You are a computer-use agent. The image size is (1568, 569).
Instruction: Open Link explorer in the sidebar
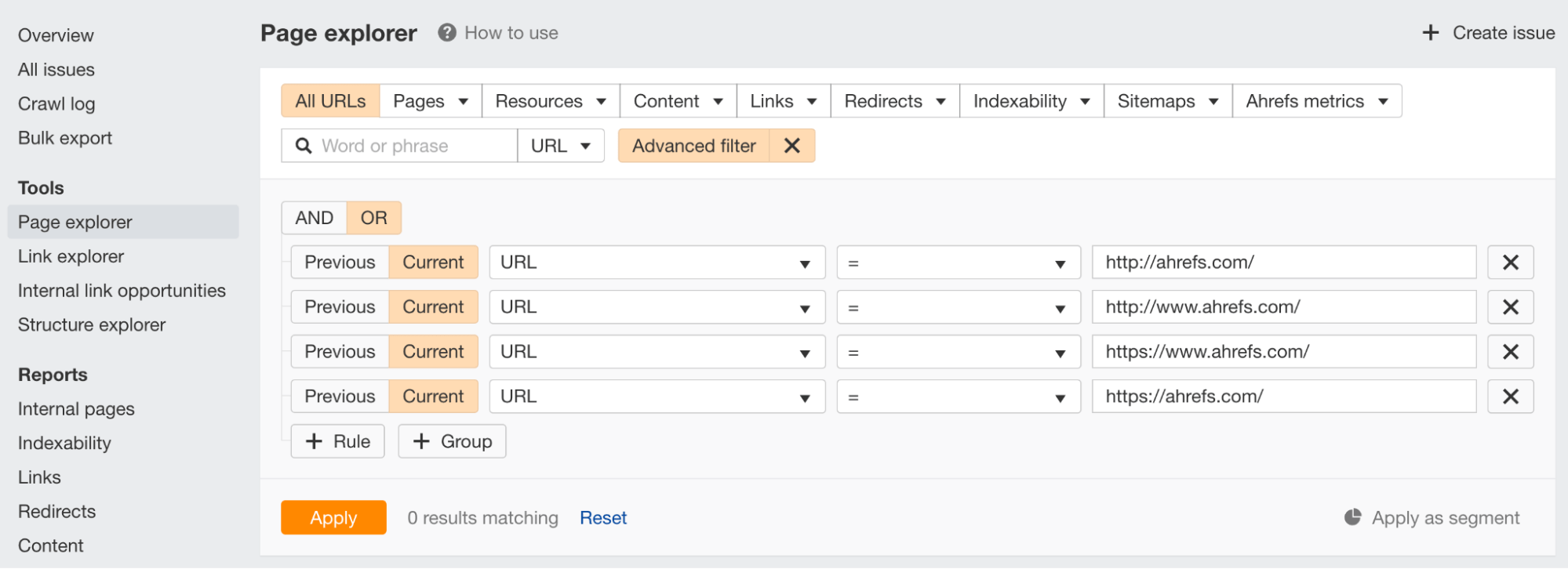click(x=71, y=256)
